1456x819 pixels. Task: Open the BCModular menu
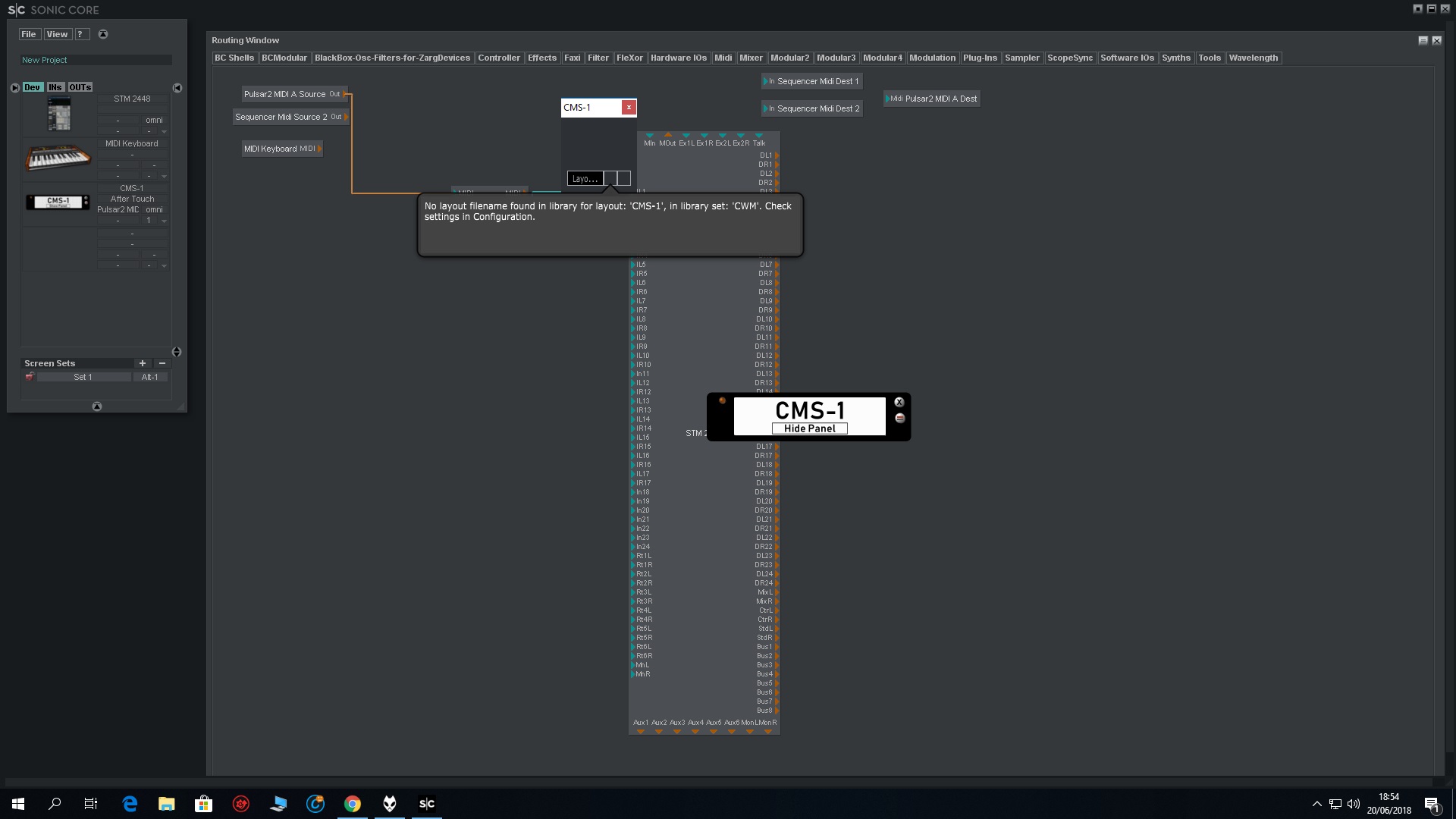point(284,58)
